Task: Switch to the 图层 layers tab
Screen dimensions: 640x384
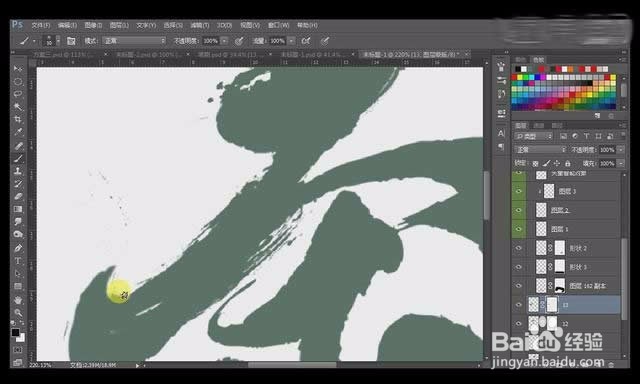Action: (x=520, y=125)
